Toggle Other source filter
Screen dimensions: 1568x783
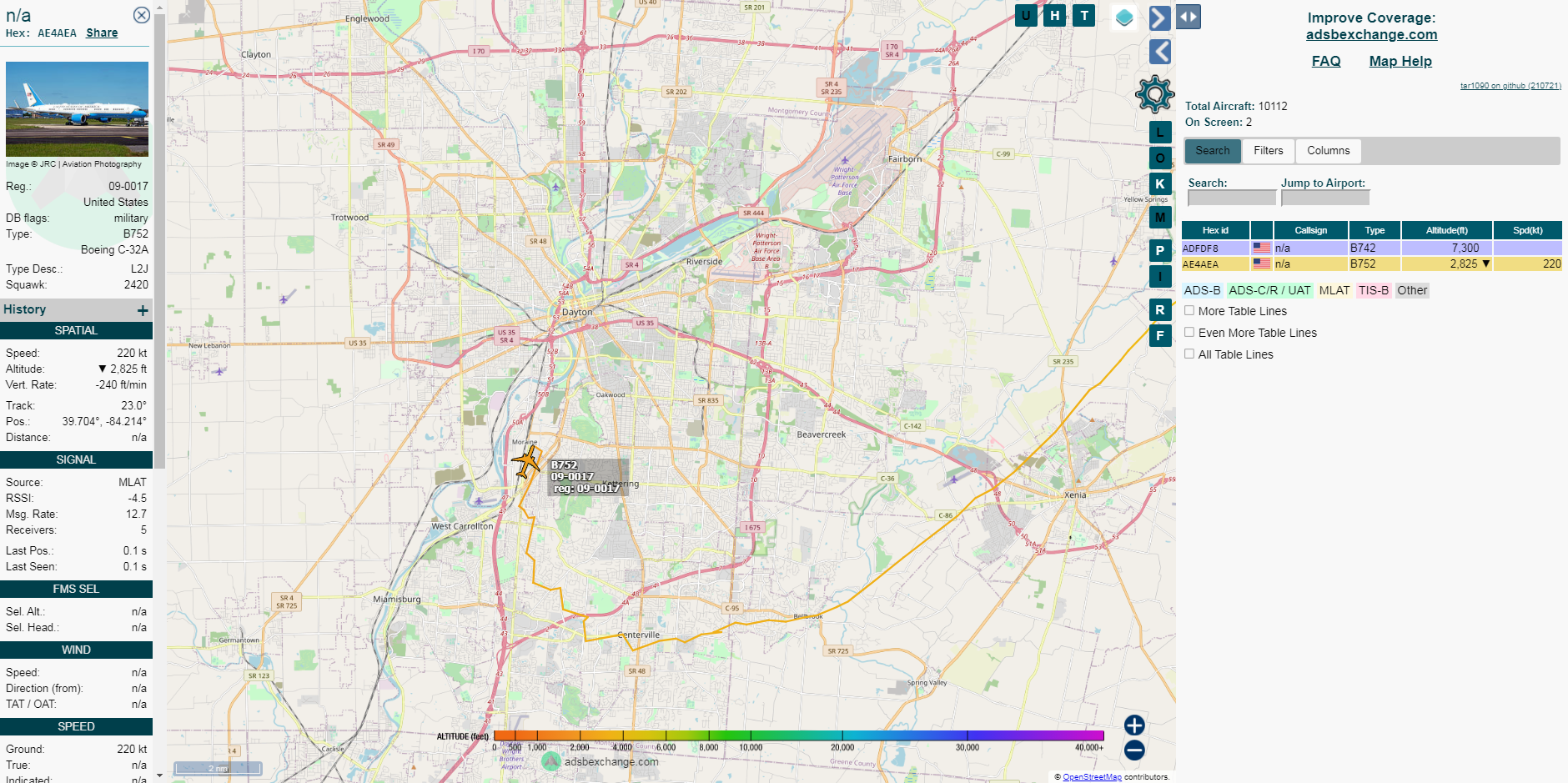tap(1412, 290)
